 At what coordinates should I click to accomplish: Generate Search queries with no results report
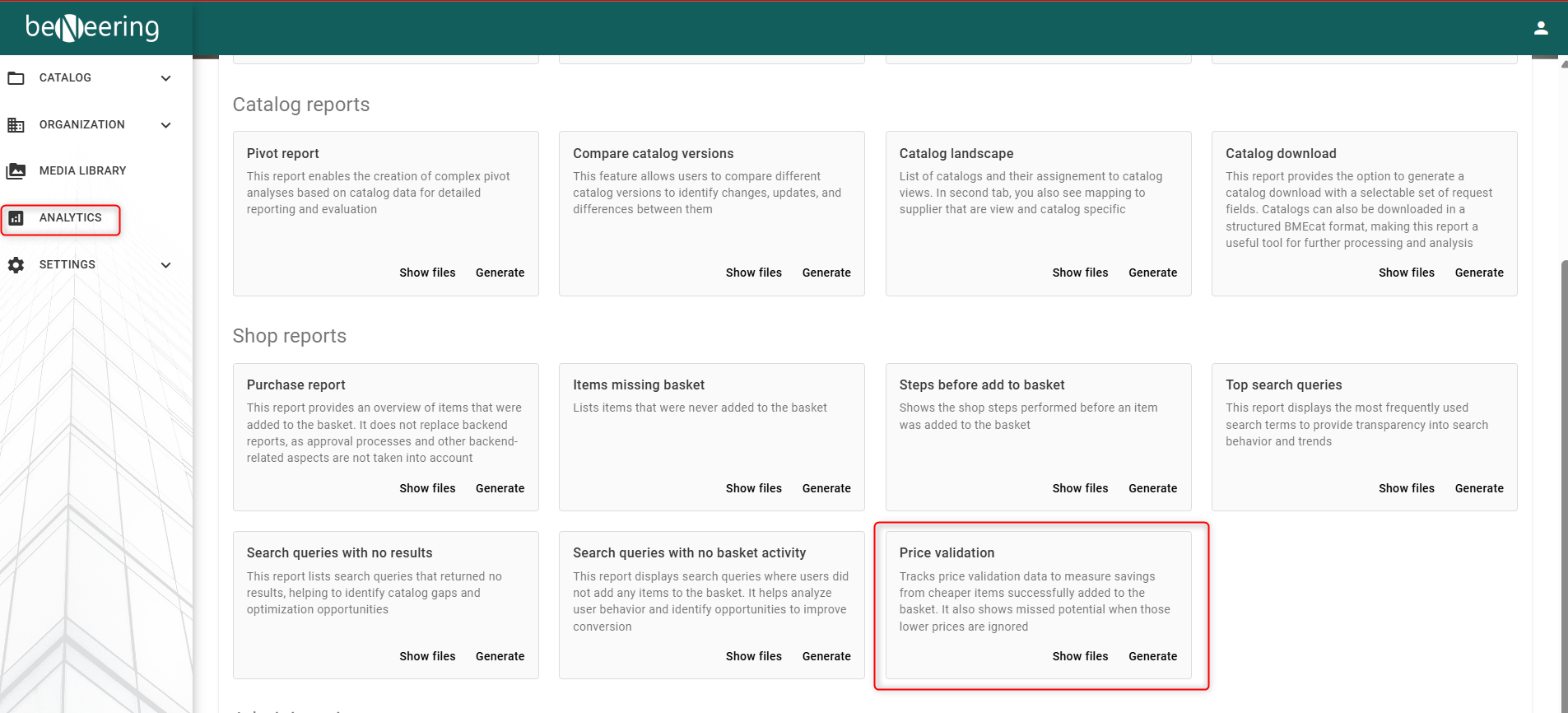tap(500, 656)
